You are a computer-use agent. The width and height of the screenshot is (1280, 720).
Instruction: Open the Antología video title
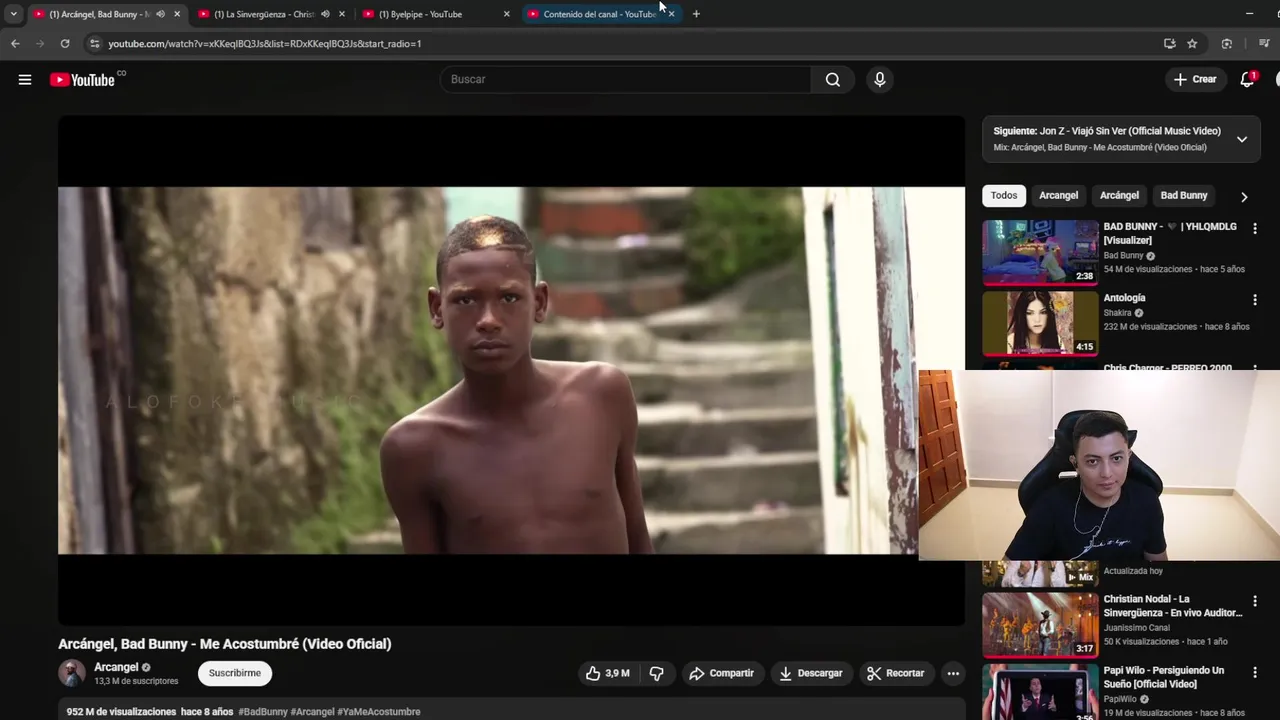[x=1124, y=298]
